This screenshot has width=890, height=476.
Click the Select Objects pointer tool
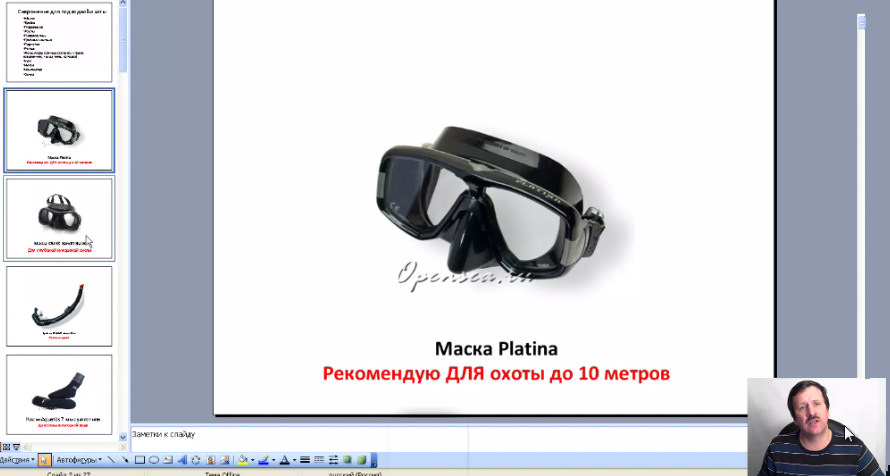[x=44, y=460]
